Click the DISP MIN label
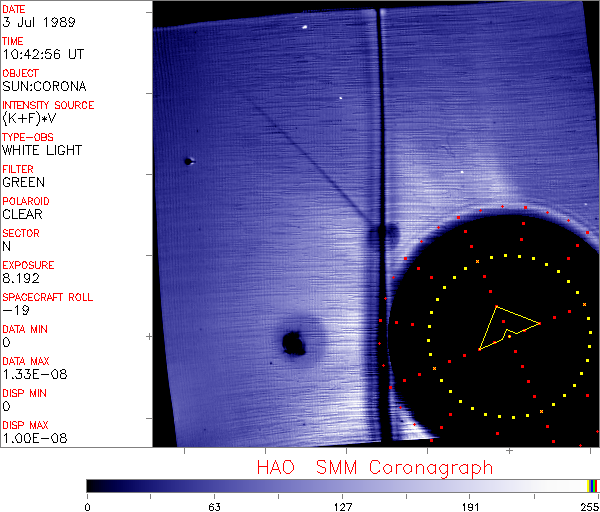Image resolution: width=600 pixels, height=512 pixels. point(24,393)
